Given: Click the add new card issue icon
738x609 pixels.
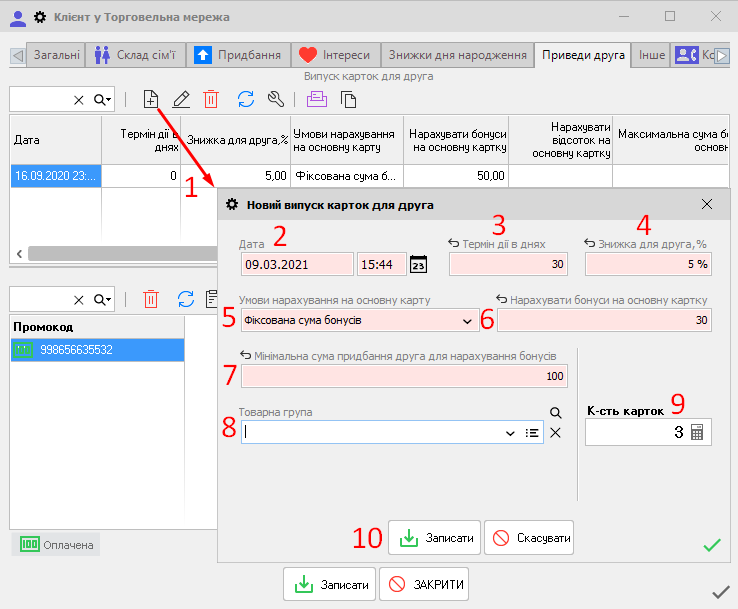Looking at the screenshot, I should [x=150, y=99].
